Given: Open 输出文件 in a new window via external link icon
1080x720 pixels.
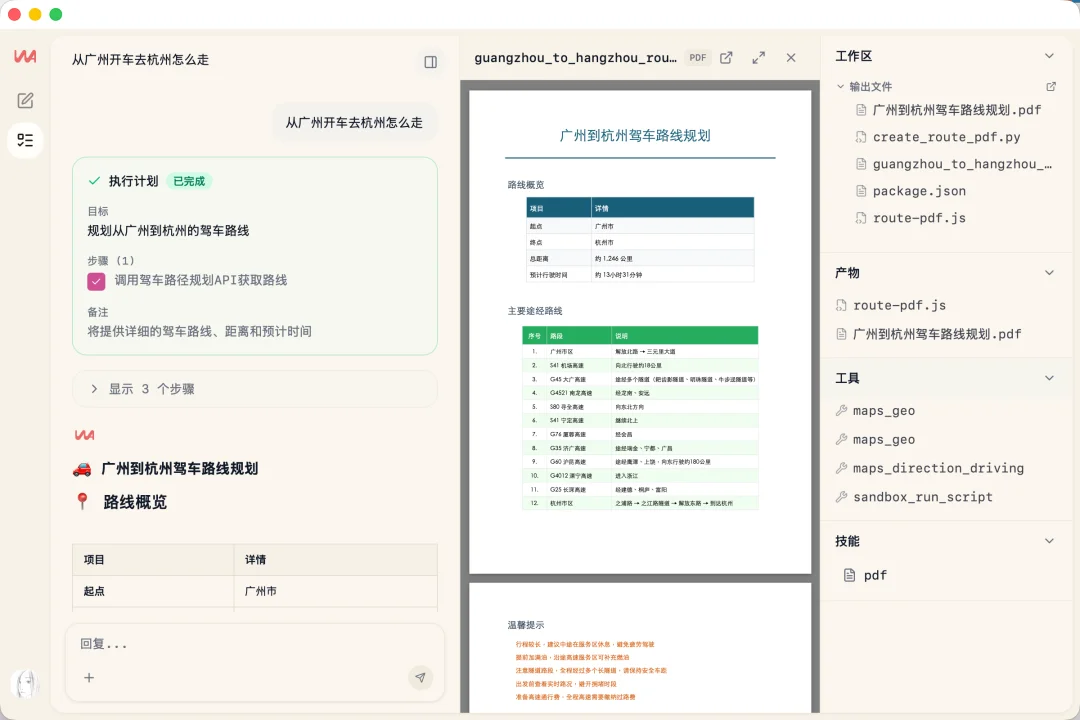Looking at the screenshot, I should coord(1050,87).
